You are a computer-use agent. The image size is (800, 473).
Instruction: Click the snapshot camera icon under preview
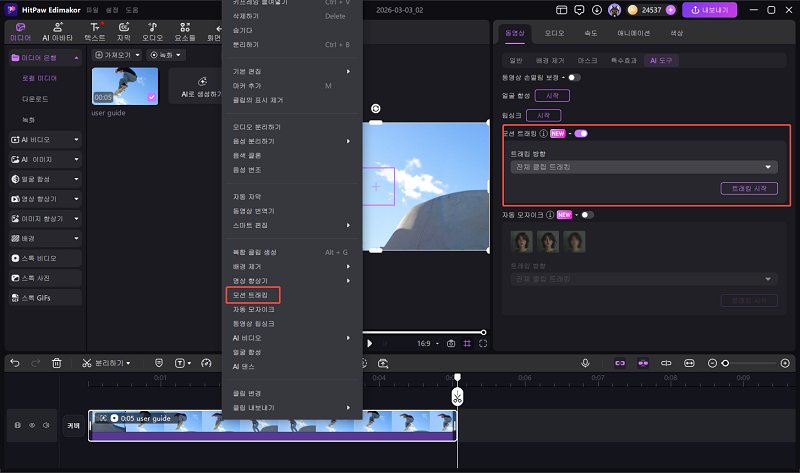pos(451,343)
